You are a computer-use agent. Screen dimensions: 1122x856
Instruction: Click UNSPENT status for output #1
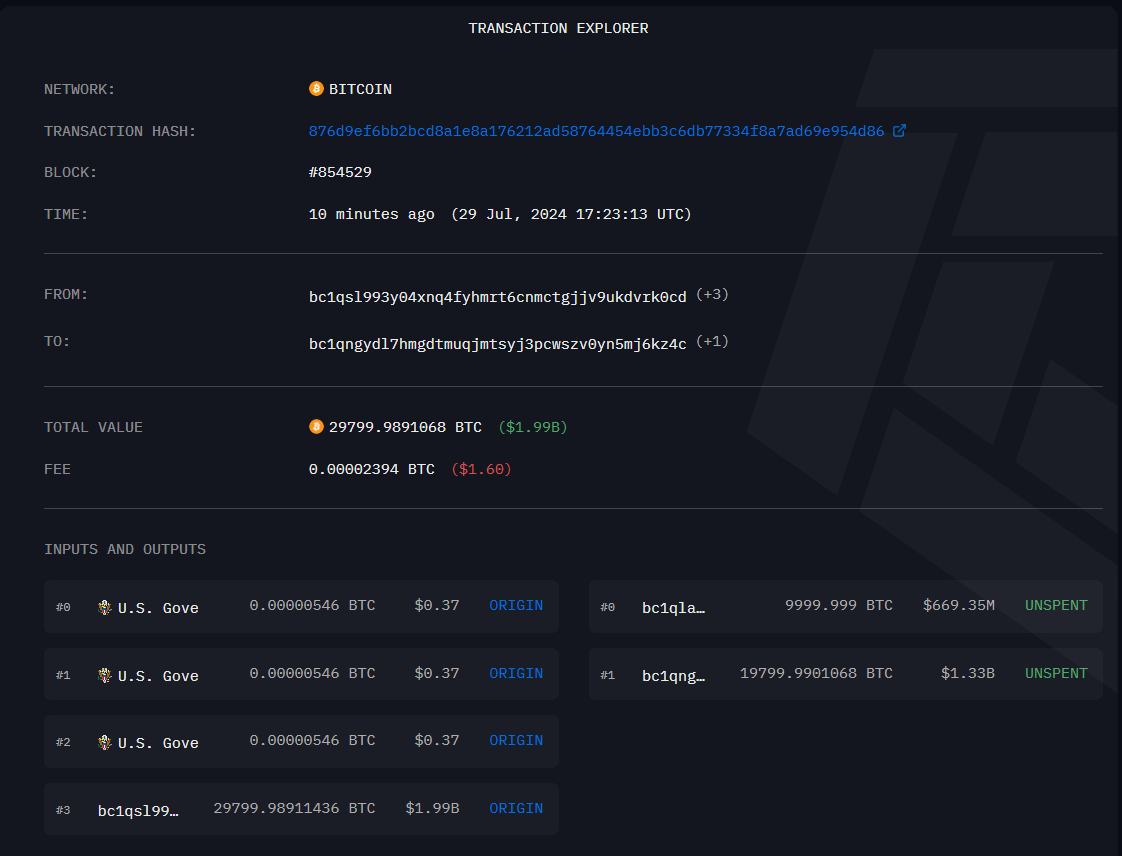1056,673
